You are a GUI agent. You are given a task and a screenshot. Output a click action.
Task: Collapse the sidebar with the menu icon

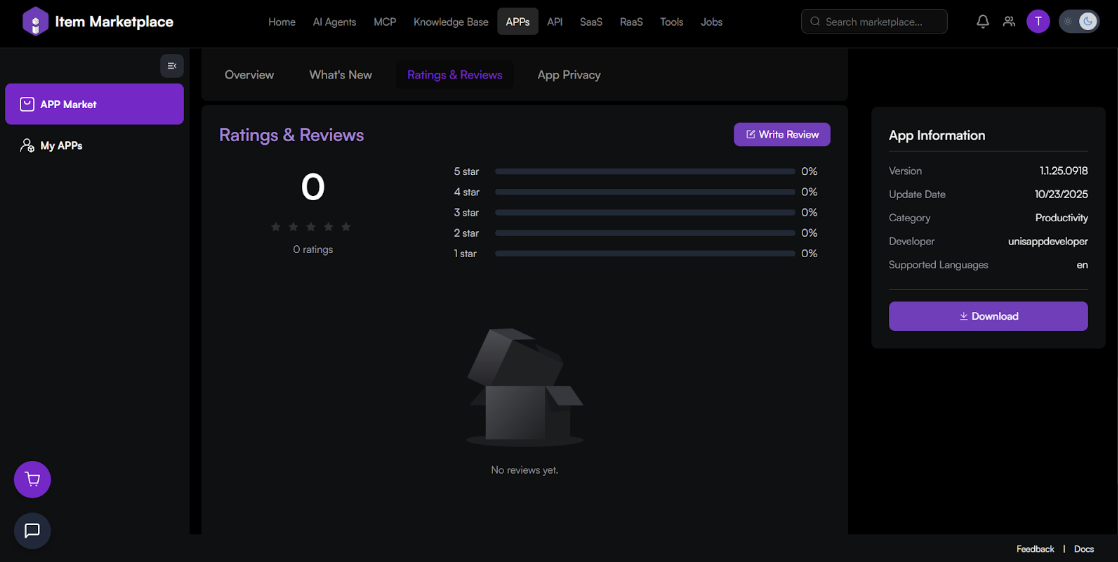[x=172, y=66]
